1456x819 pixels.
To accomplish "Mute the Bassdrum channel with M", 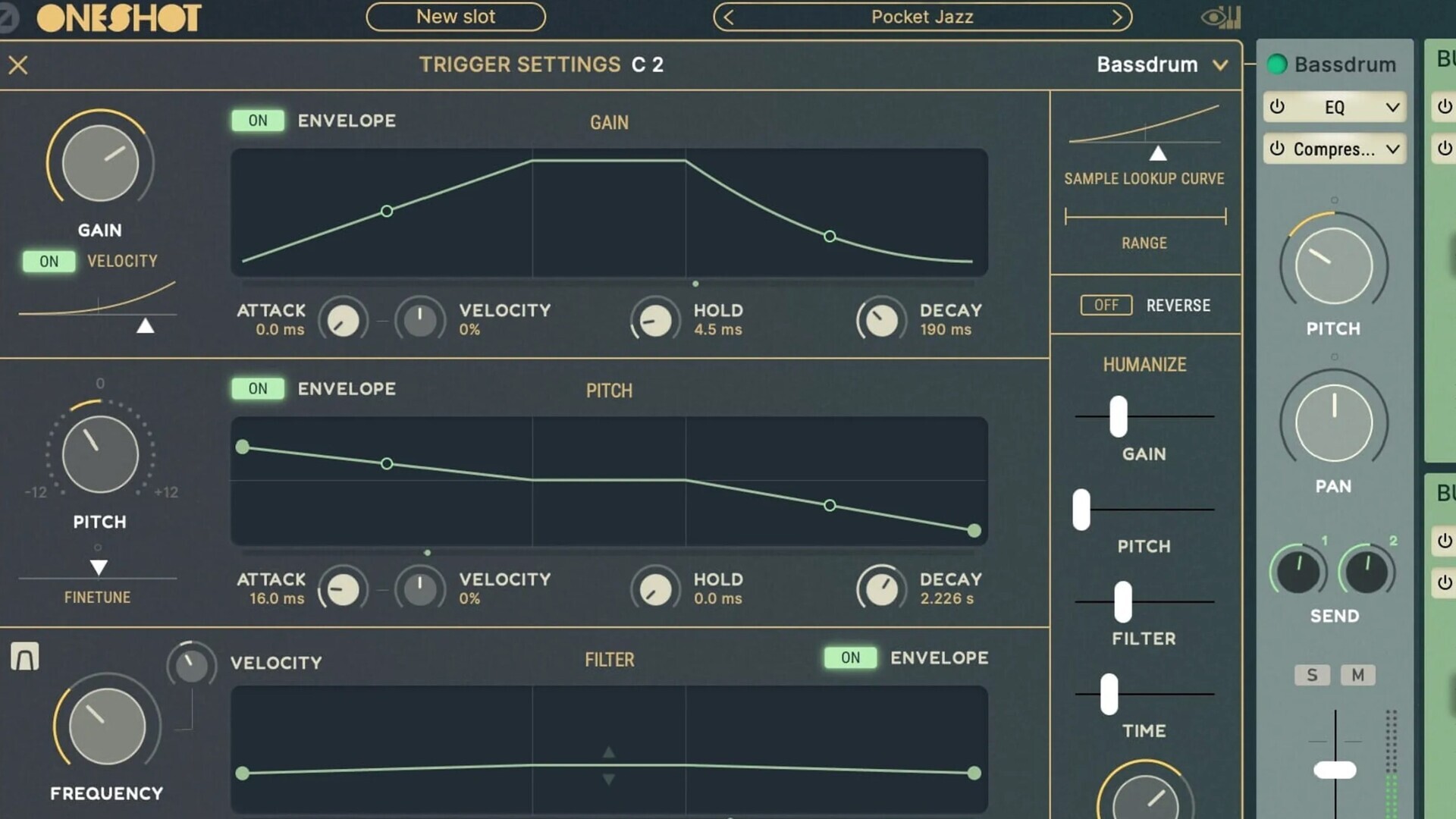I will pyautogui.click(x=1357, y=675).
